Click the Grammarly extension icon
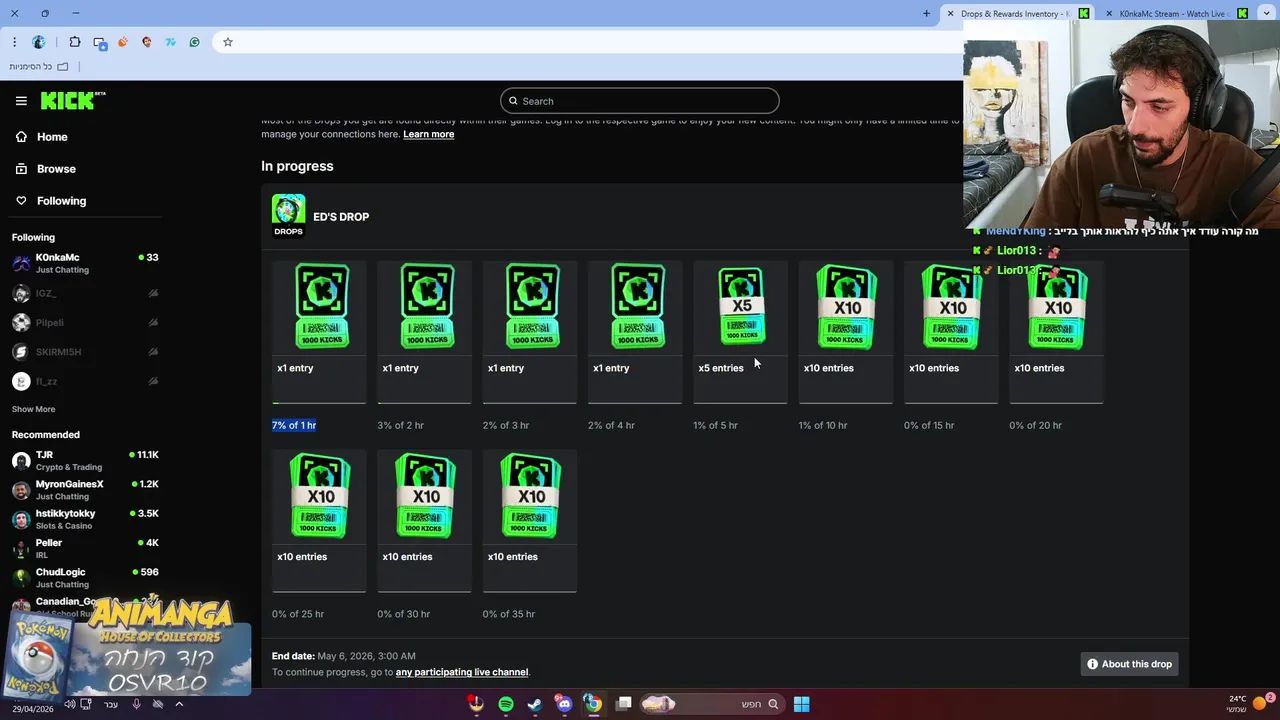 point(194,42)
